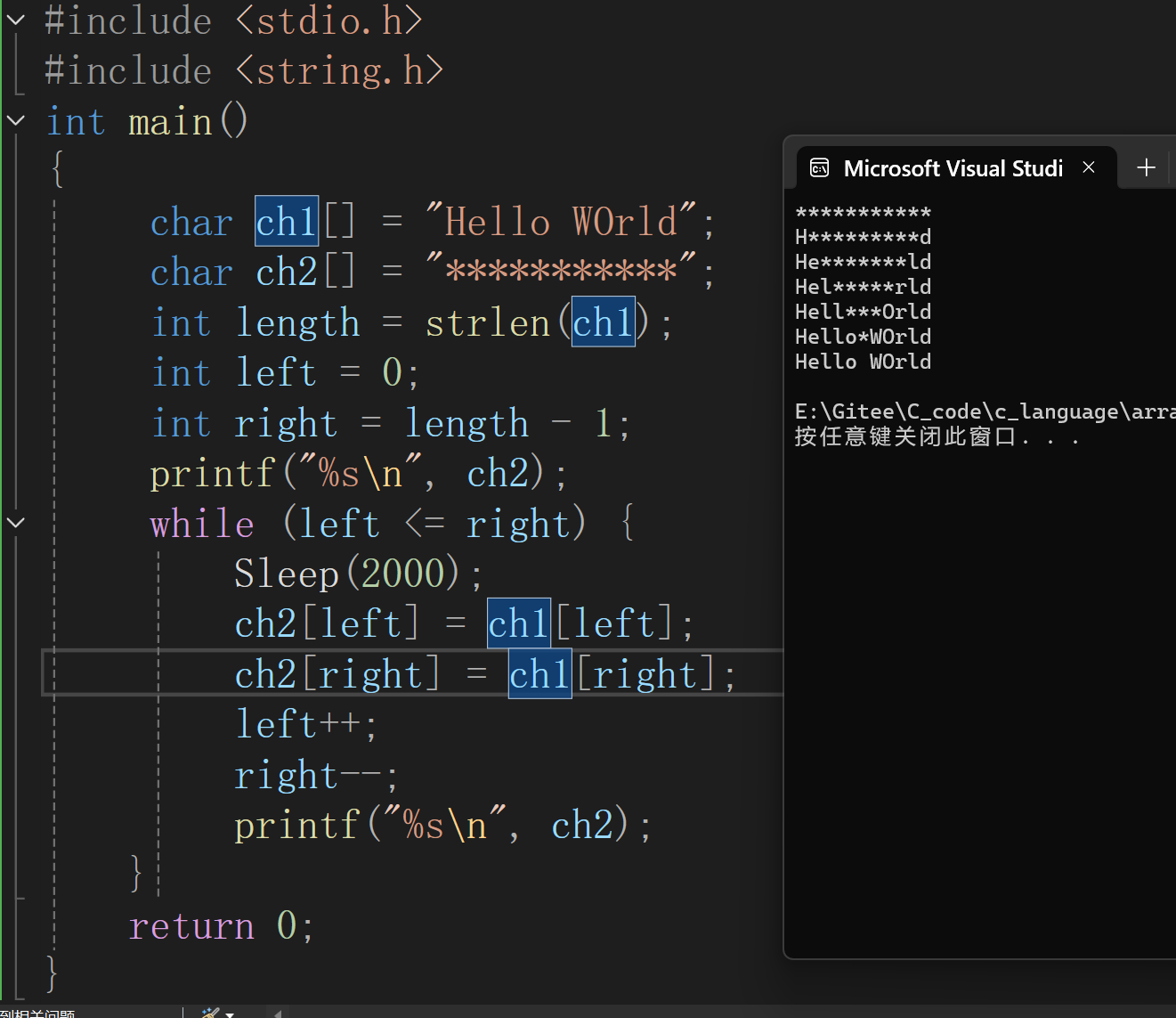Click the while keyword
The height and width of the screenshot is (1018, 1176).
202,523
